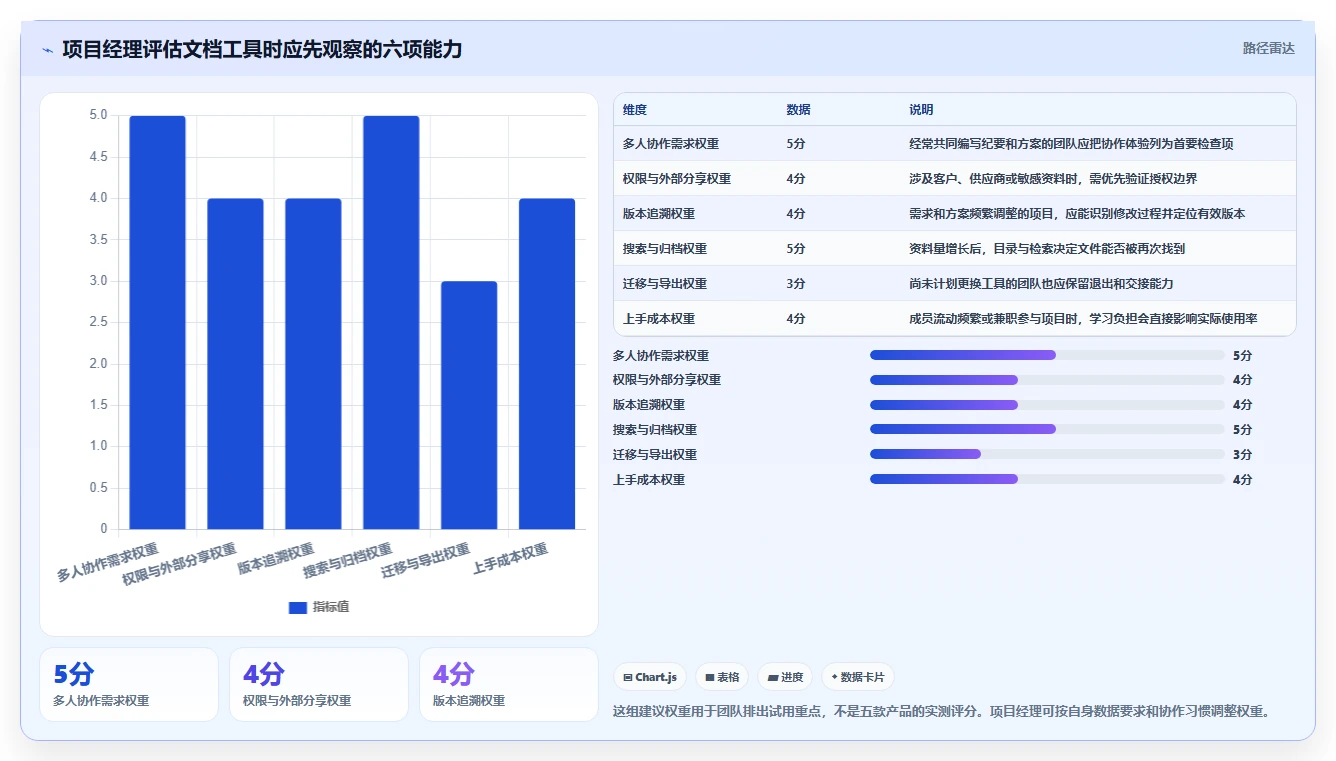Click the x-axis label 搜索与归档权重
This screenshot has height=761, width=1336.
point(348,562)
